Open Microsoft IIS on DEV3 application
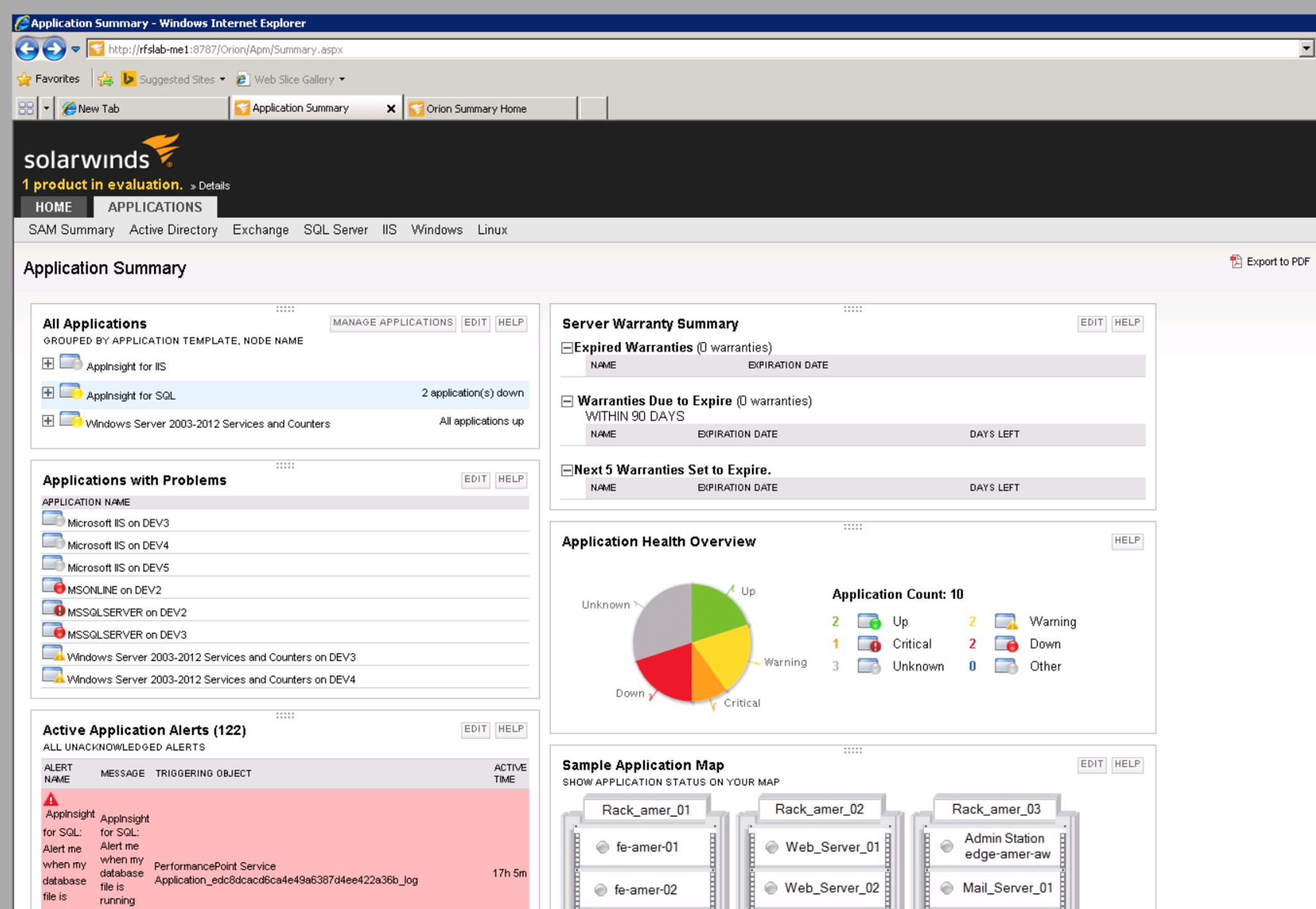 tap(118, 523)
